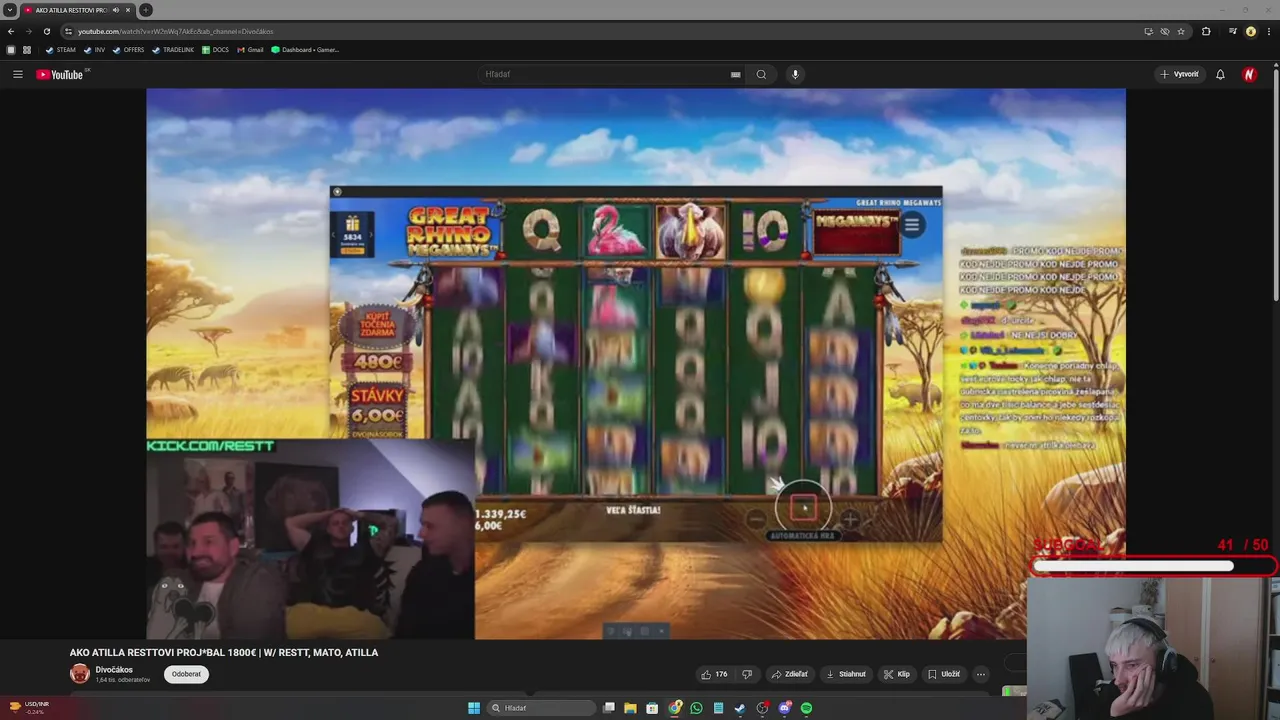
Task: Open the INV bookmark
Action: [x=94, y=49]
